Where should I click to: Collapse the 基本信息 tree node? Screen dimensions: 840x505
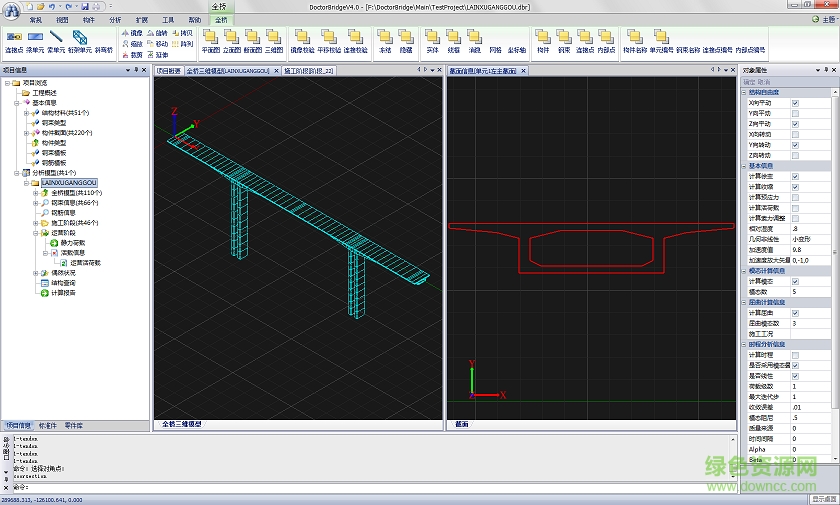19,103
